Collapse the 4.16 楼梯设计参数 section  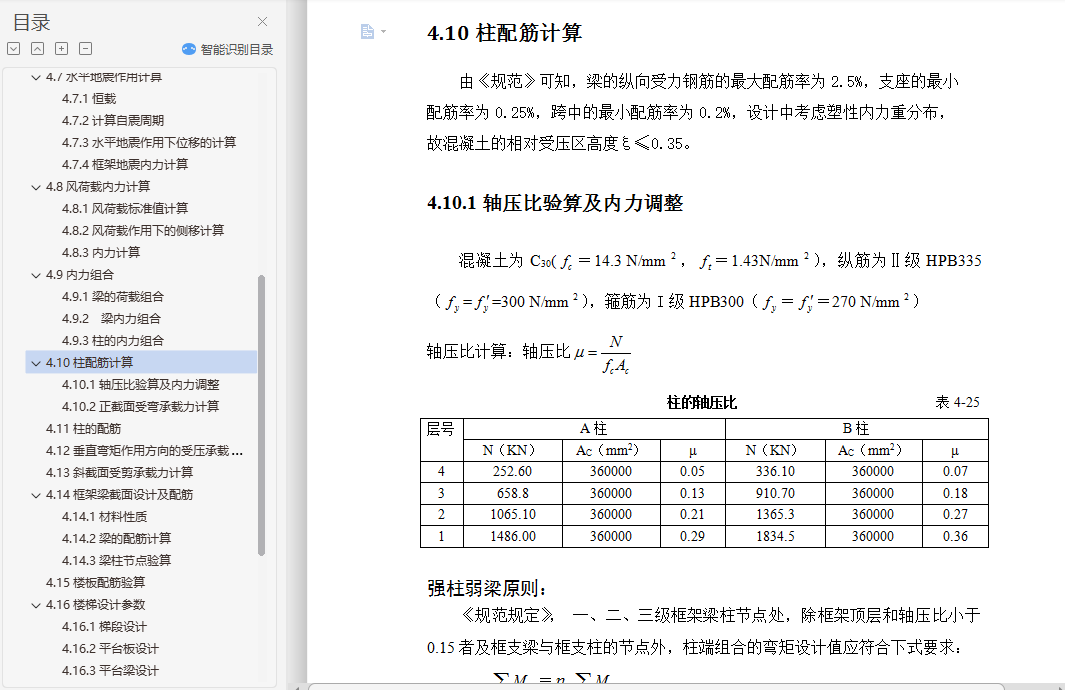point(36,606)
